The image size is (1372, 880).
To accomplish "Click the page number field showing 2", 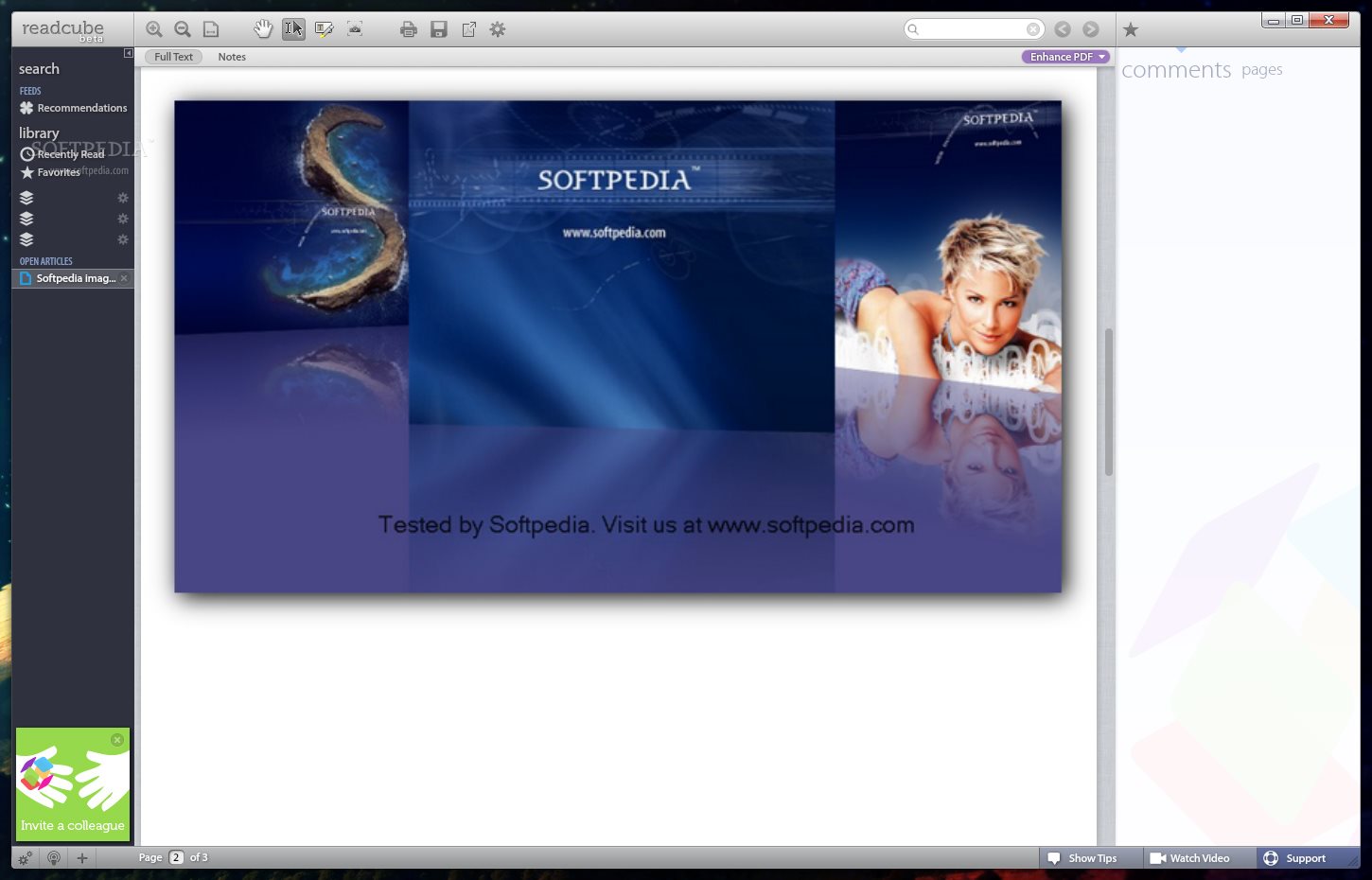I will [x=177, y=857].
